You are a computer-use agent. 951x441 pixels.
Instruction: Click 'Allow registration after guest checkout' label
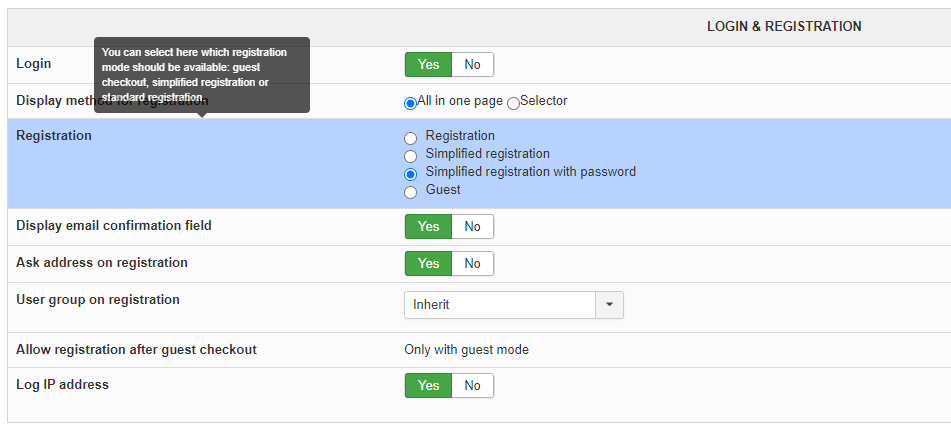[136, 350]
